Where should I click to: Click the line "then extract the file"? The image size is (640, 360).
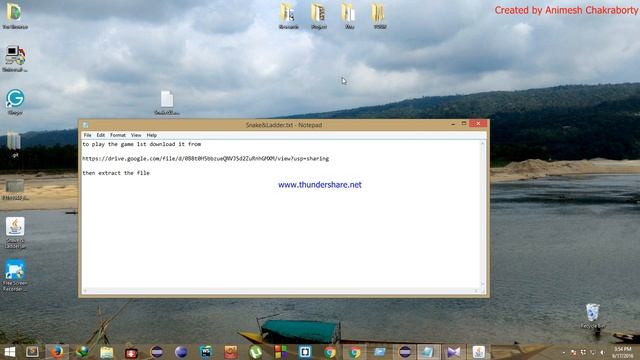click(x=116, y=173)
